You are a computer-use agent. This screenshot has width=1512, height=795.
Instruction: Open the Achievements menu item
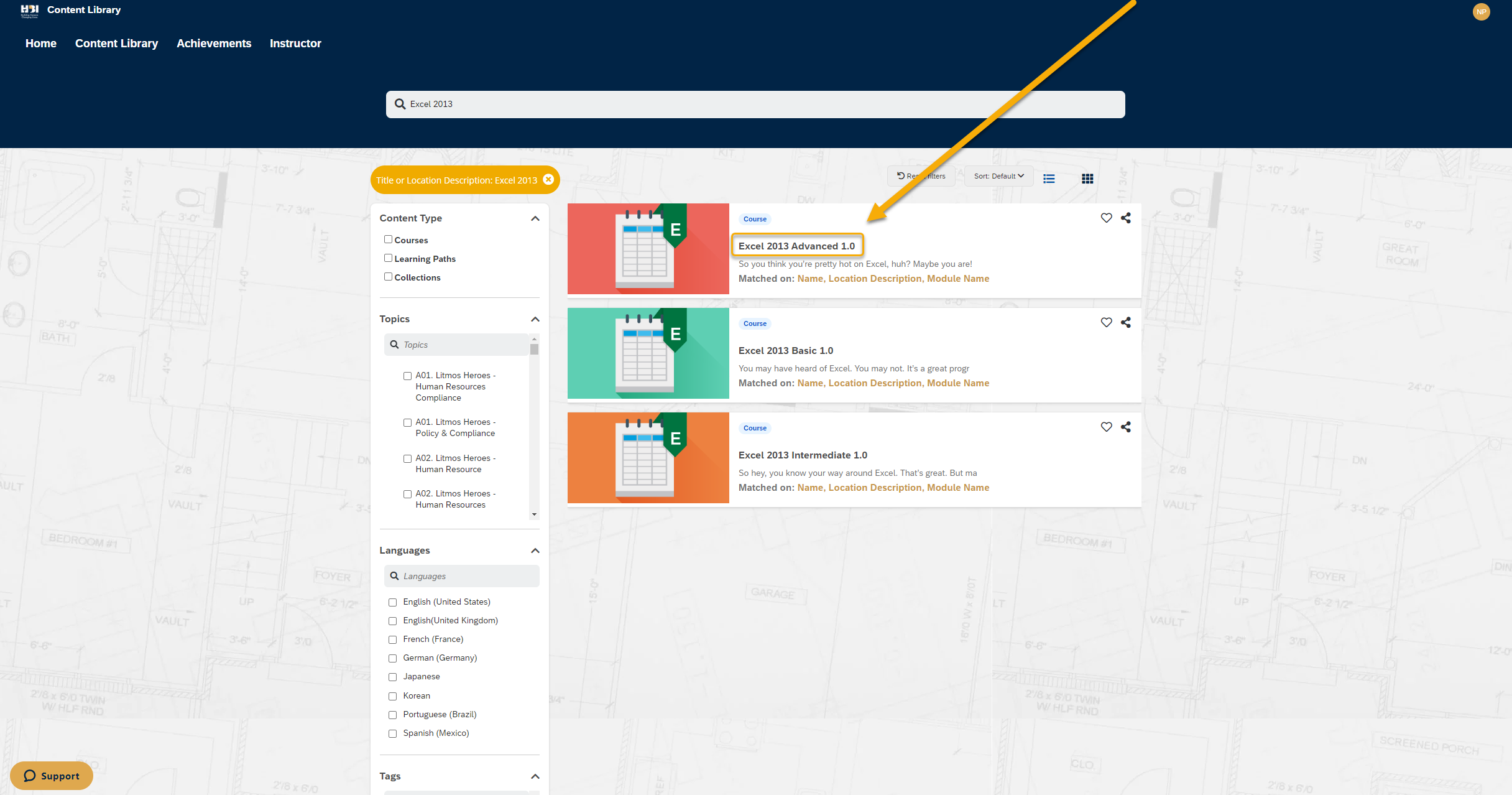[214, 44]
